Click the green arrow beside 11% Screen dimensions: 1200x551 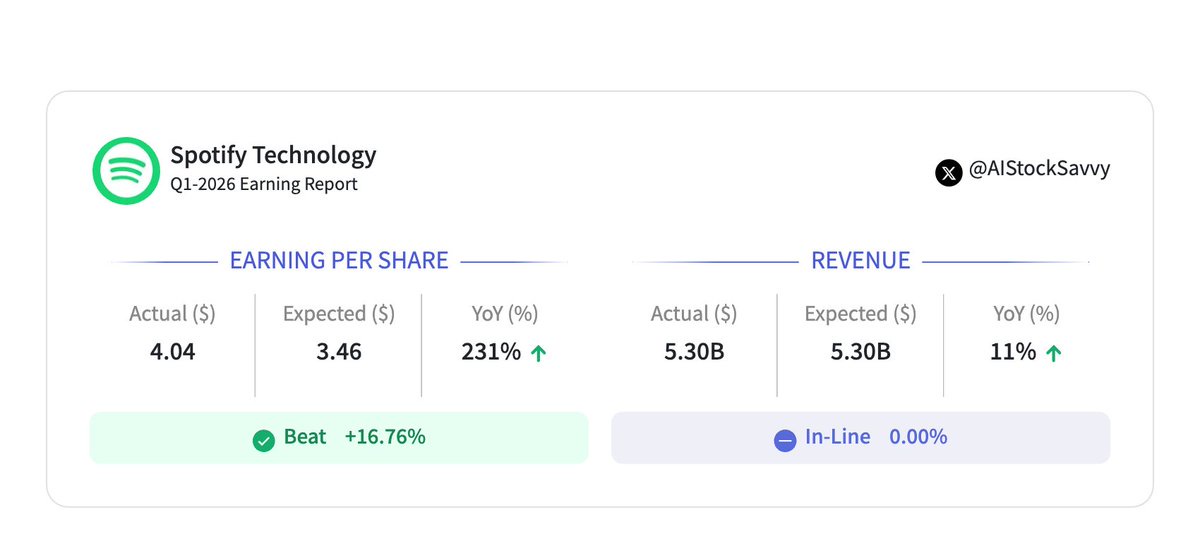click(x=1053, y=353)
